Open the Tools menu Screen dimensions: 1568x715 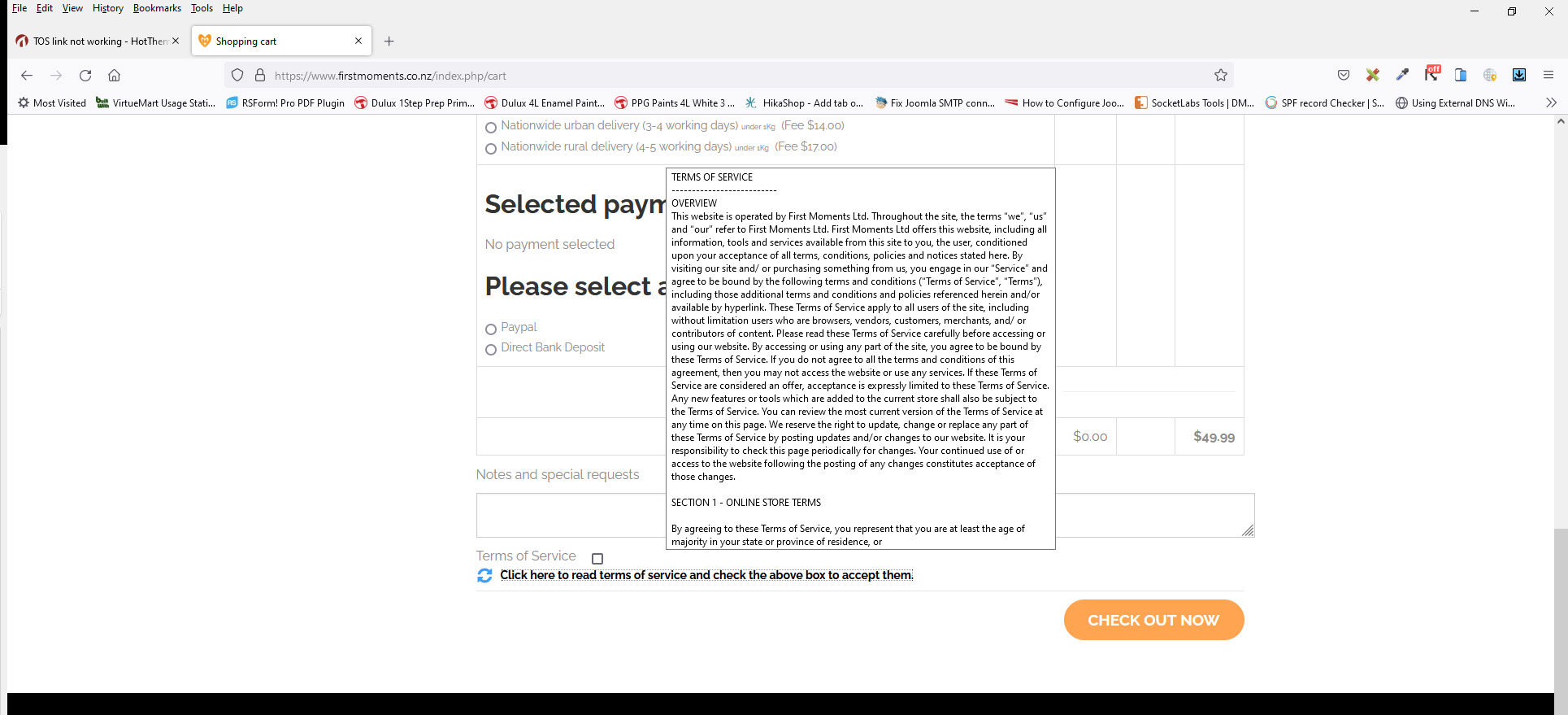click(x=202, y=8)
